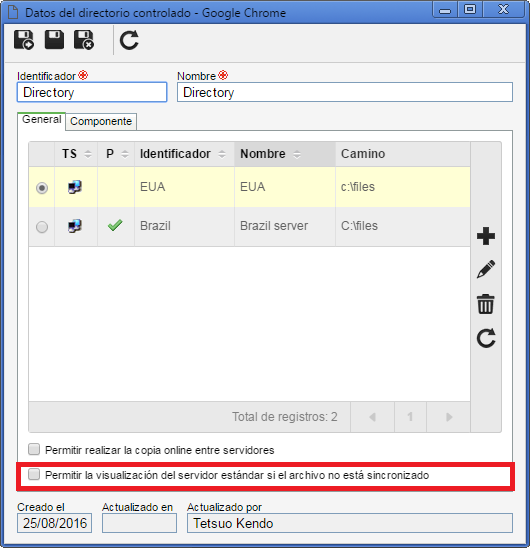Edit selected server with pencil icon

486,269
